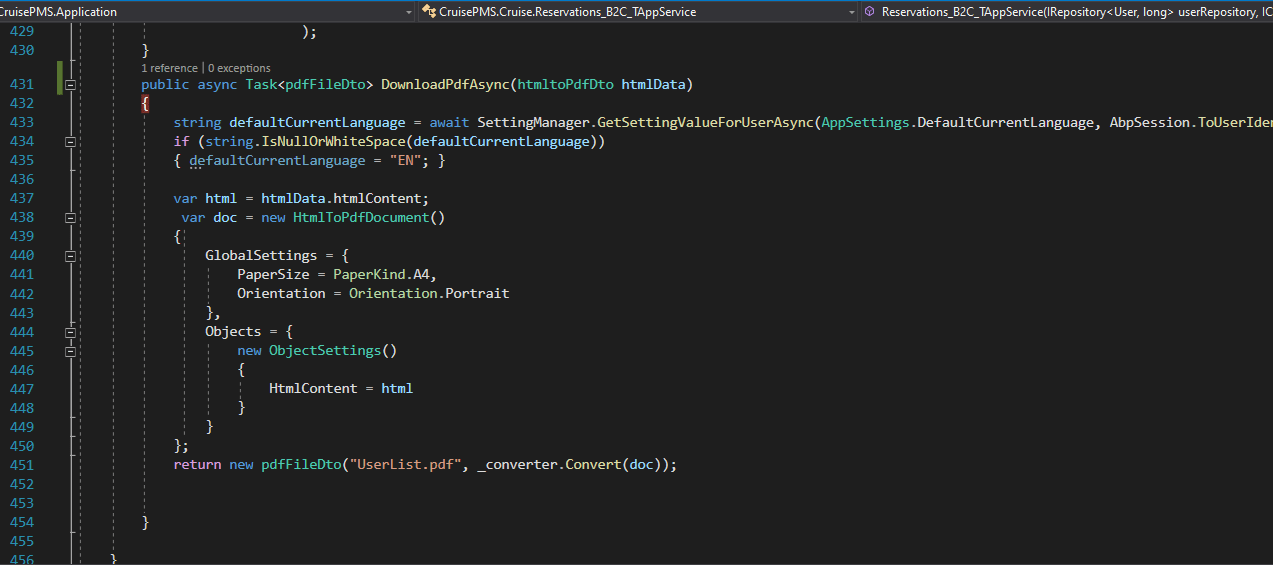This screenshot has height=565, width=1273.
Task: Click the new keyword on line 445
Action: click(249, 351)
